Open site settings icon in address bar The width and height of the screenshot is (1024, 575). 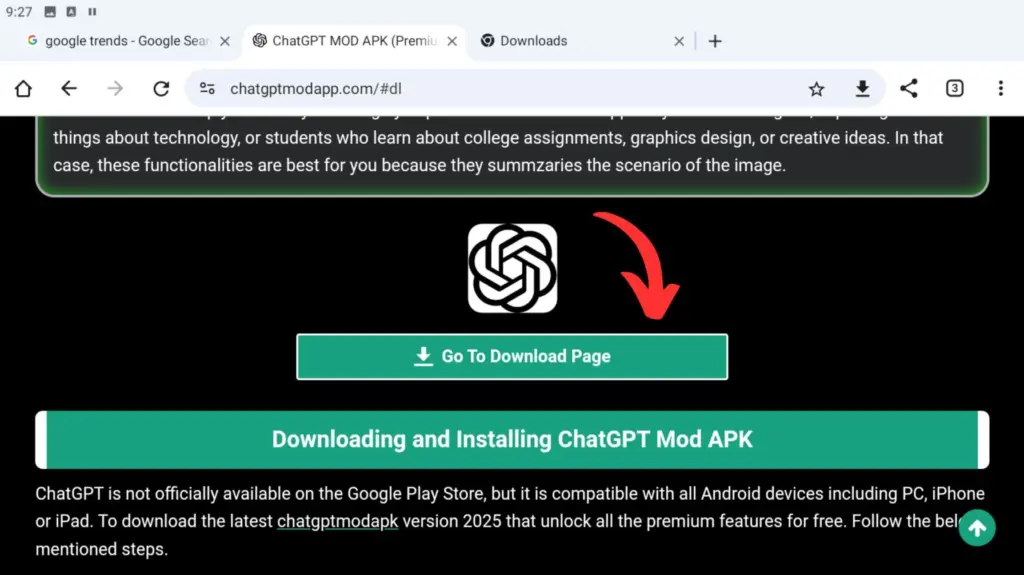click(208, 88)
